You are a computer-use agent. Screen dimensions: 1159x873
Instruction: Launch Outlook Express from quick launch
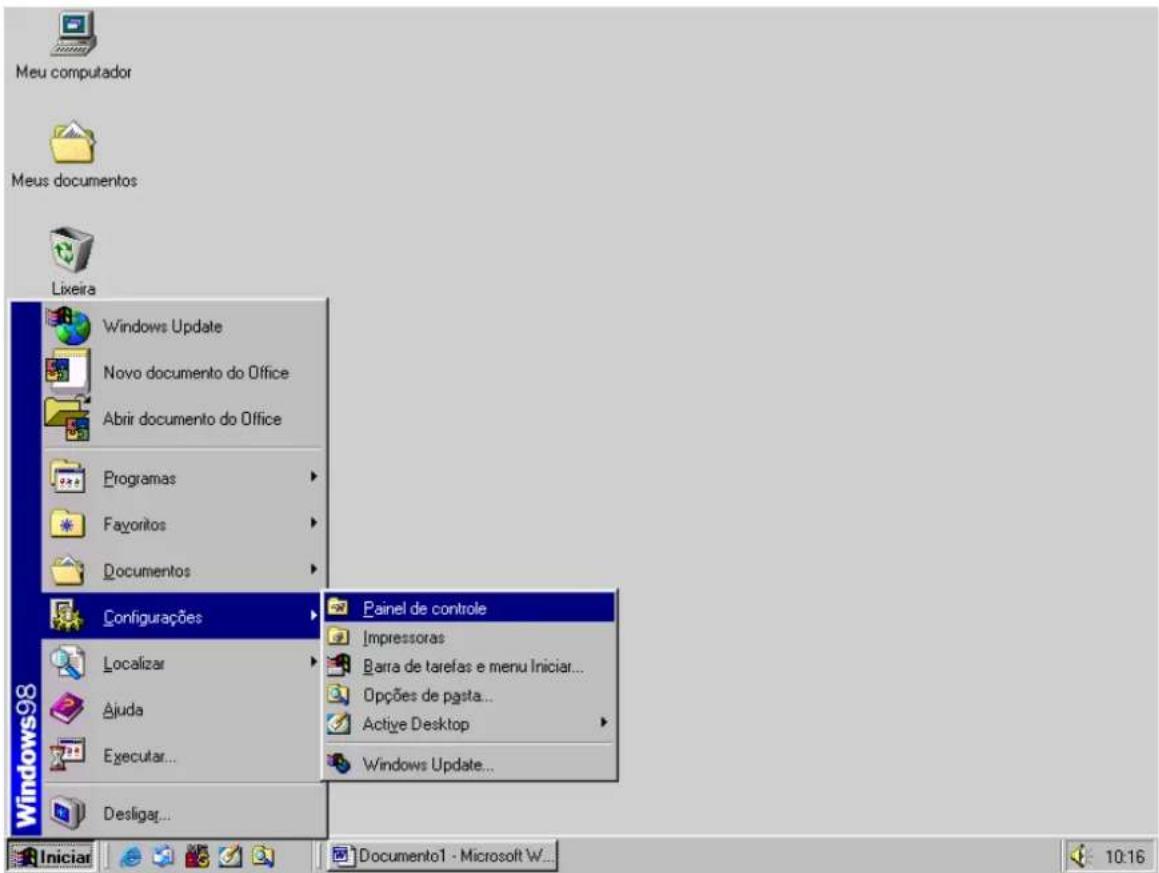pos(164,857)
